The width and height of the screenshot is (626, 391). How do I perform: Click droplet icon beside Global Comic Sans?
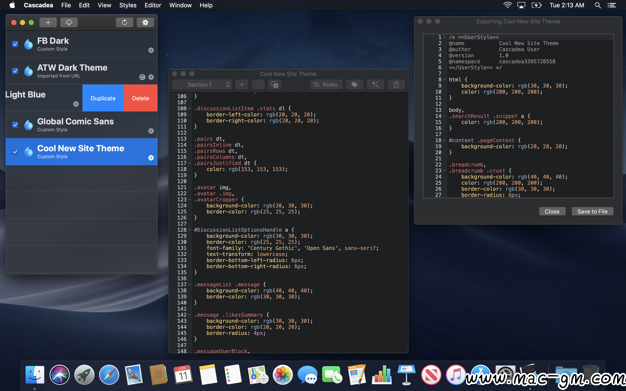pos(28,125)
